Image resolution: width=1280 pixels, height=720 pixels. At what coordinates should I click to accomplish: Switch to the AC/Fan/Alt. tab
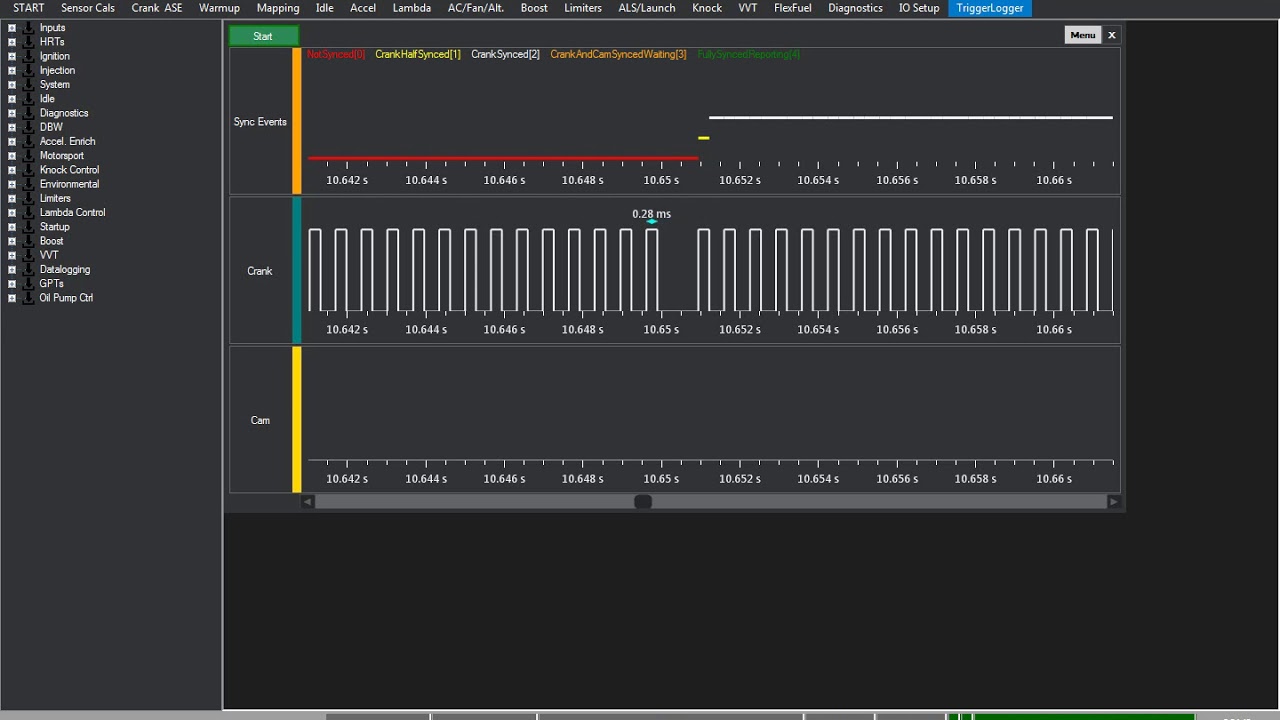pos(476,8)
